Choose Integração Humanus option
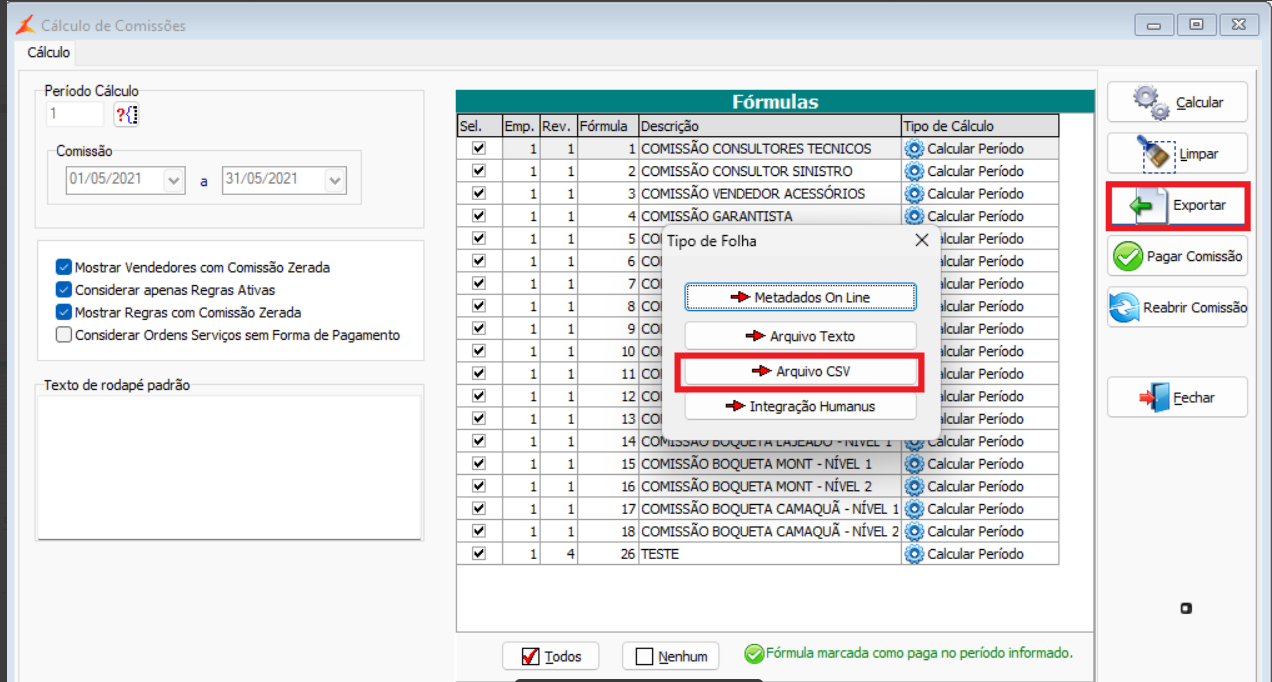The width and height of the screenshot is (1272, 682). (800, 406)
